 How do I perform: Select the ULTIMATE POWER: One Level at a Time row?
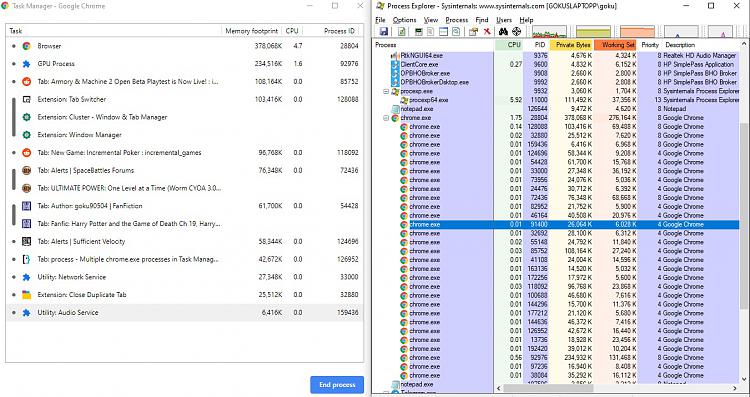point(185,188)
